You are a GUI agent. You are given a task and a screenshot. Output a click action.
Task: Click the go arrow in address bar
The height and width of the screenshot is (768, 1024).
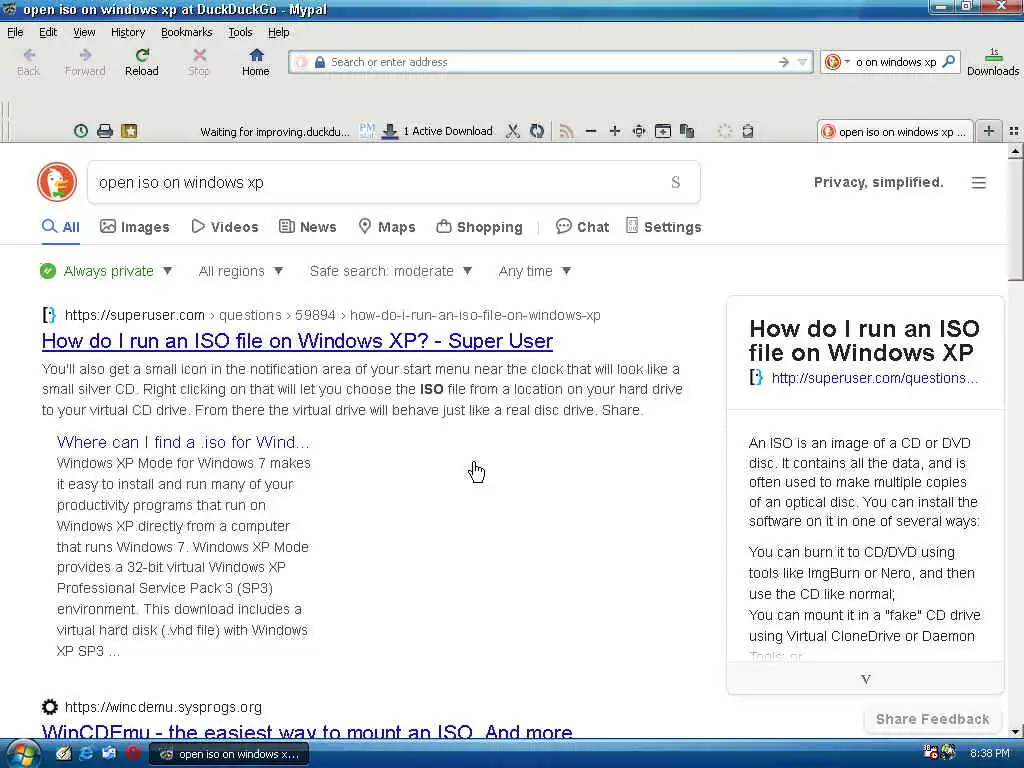click(x=784, y=62)
